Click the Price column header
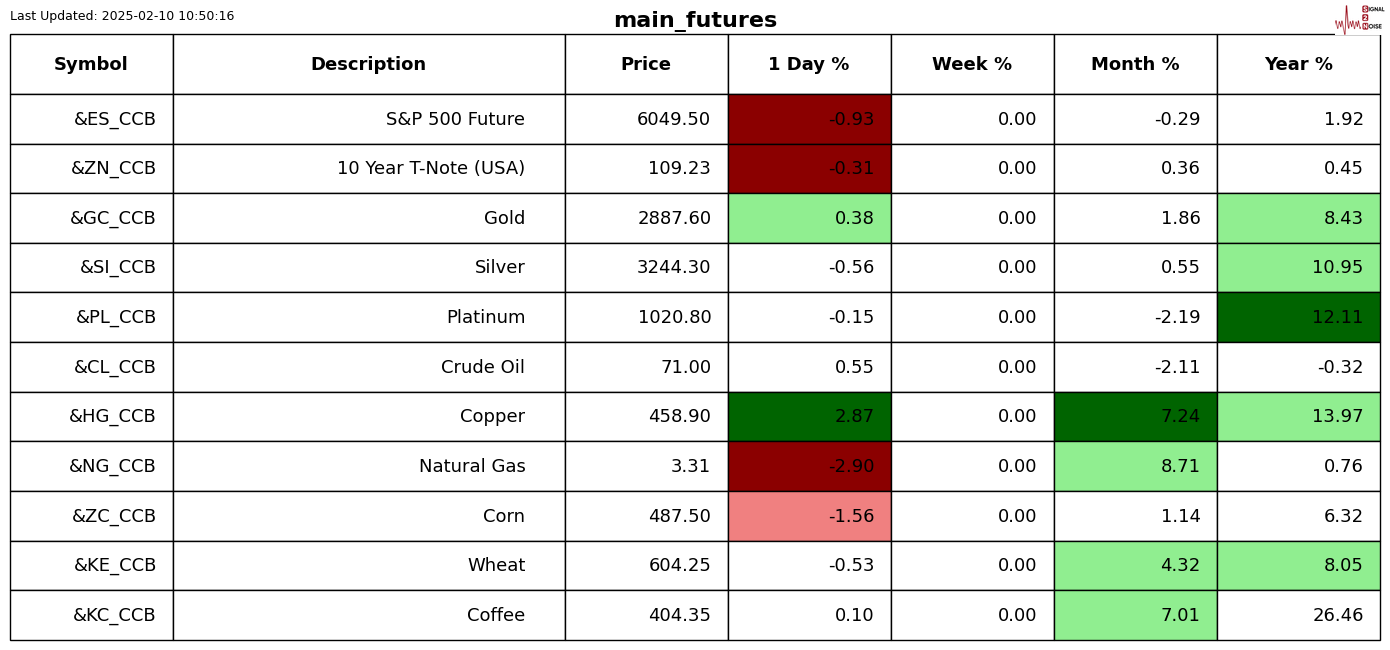The width and height of the screenshot is (1390, 650). click(x=646, y=65)
